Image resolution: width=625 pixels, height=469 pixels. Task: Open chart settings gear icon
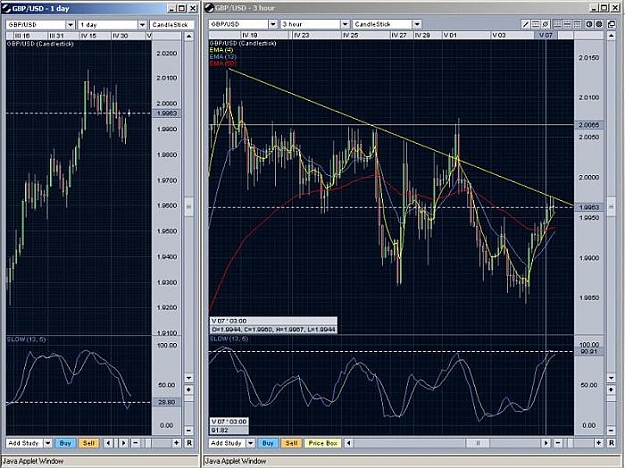(599, 25)
